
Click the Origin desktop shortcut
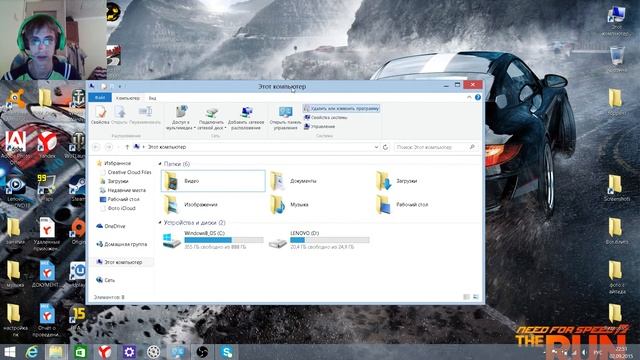tap(78, 232)
